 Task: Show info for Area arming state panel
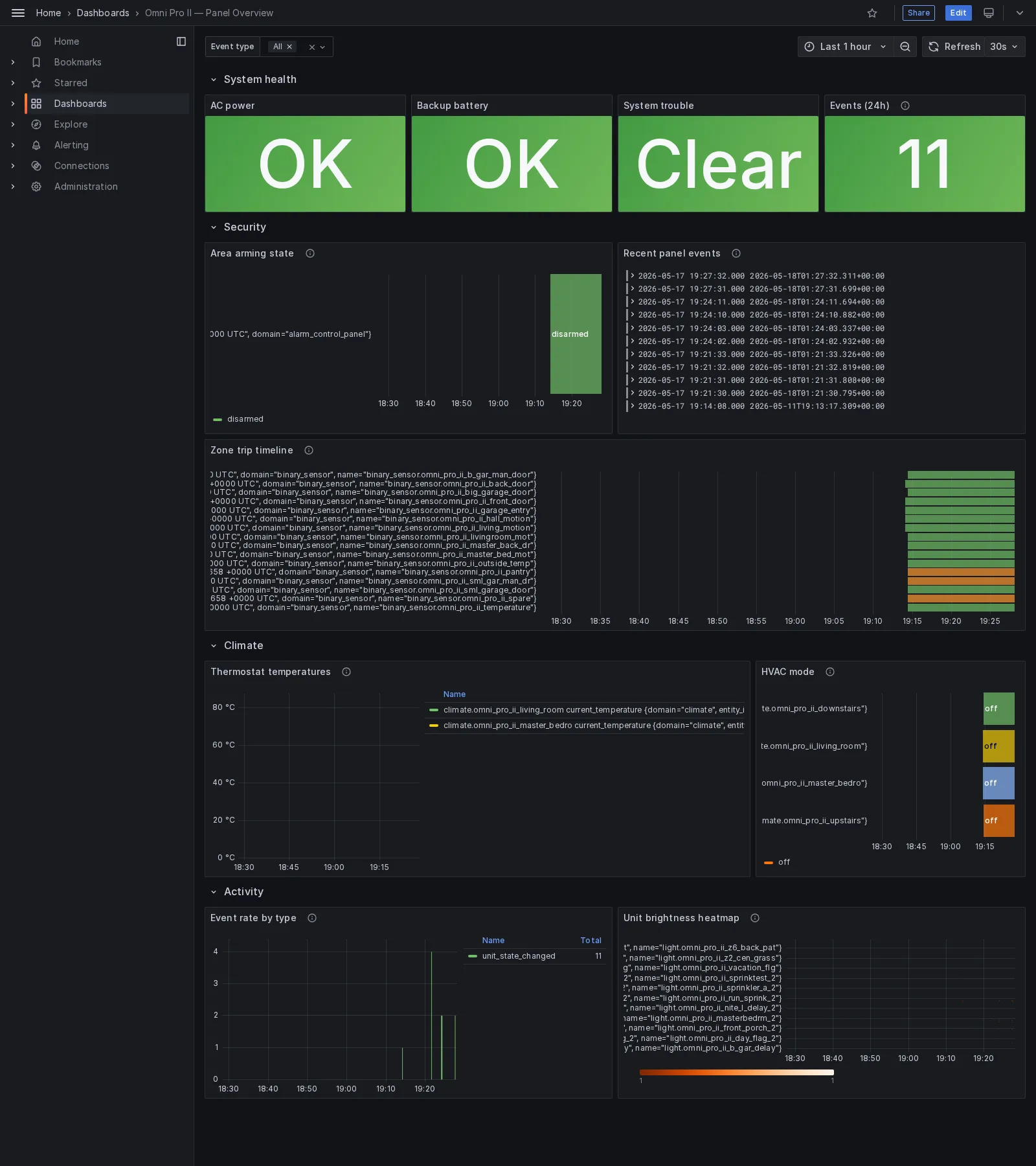pyautogui.click(x=310, y=253)
